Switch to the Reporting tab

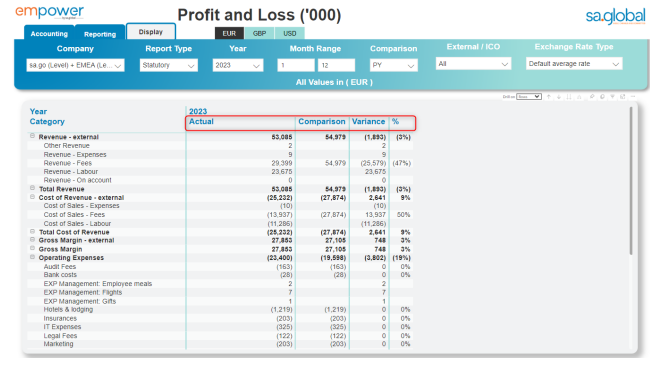pyautogui.click(x=100, y=34)
